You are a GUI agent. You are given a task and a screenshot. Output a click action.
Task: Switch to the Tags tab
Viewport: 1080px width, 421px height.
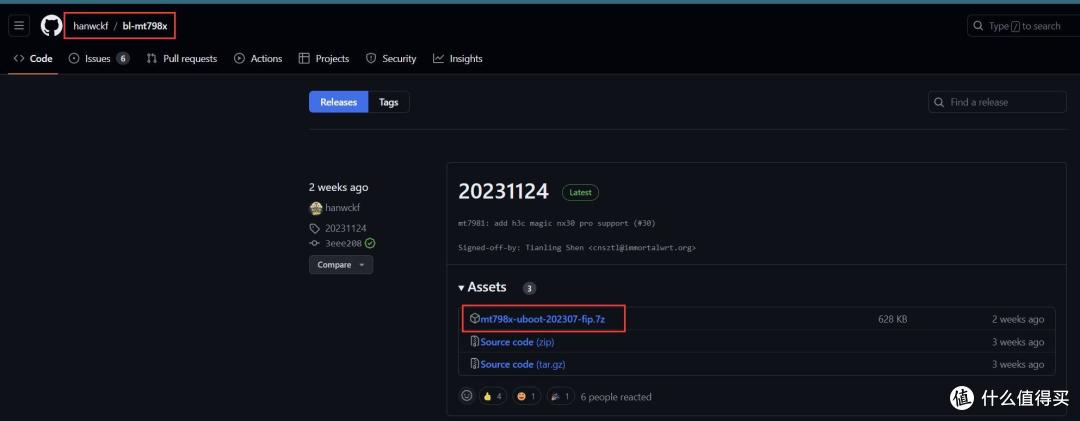(x=389, y=102)
